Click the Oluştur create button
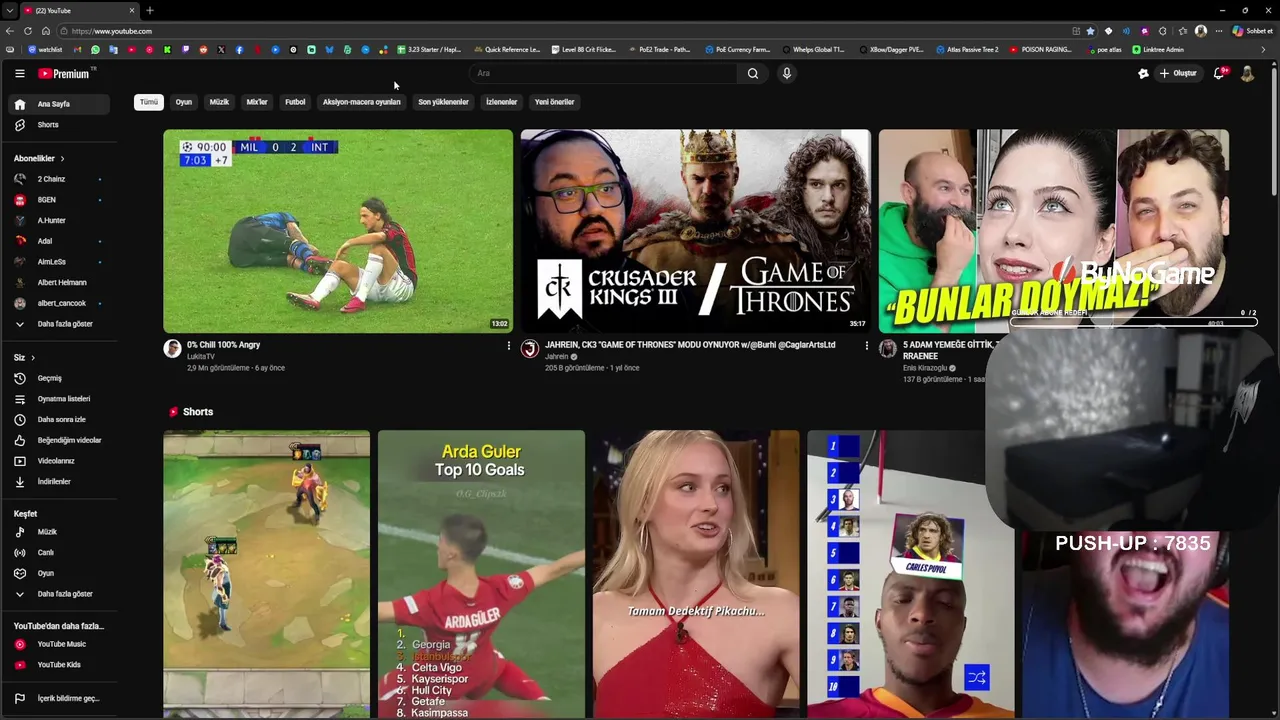 1178,73
